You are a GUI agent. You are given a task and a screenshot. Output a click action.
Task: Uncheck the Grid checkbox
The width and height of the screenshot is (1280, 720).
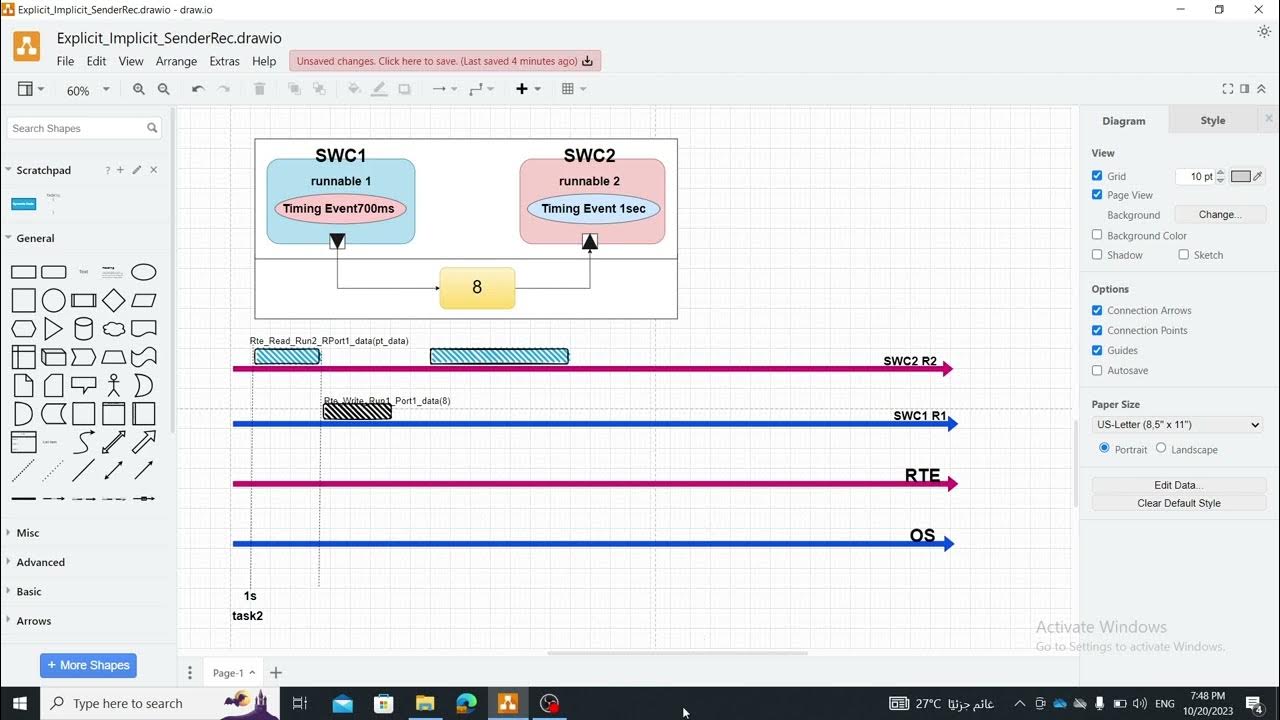click(x=1097, y=176)
